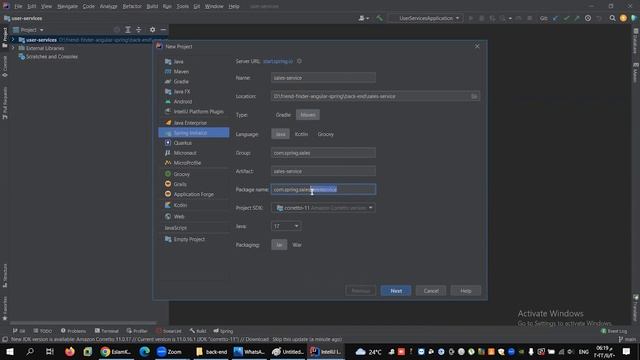The image size is (640, 360).
Task: Open Help for New Project dialog
Action: pyautogui.click(x=466, y=291)
